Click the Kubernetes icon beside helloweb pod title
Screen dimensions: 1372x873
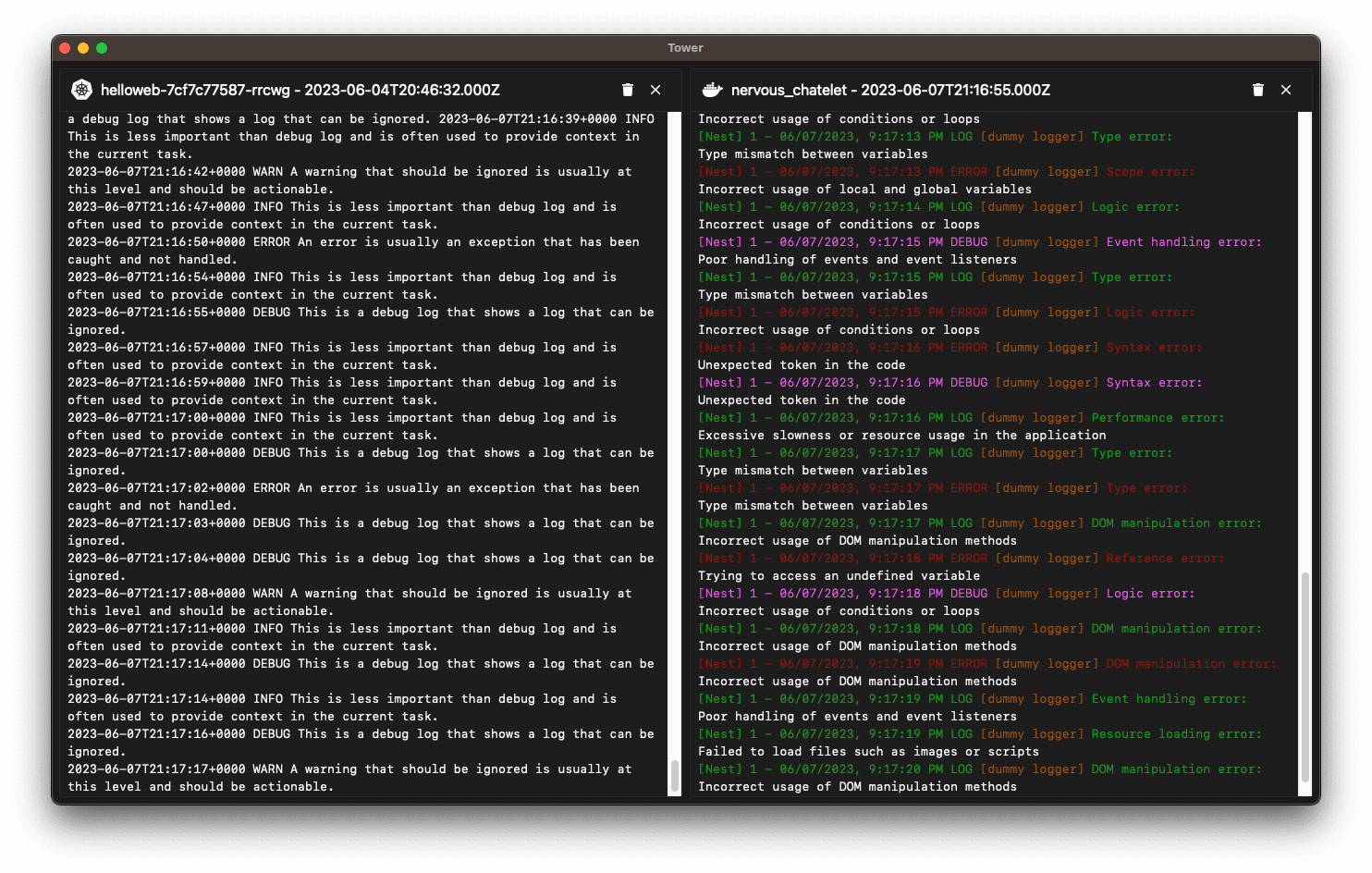coord(82,90)
